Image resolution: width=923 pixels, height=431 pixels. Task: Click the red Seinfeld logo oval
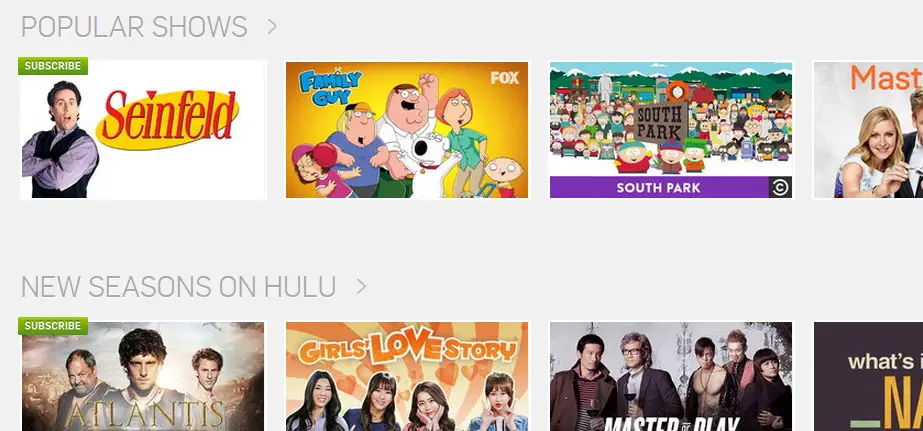(x=168, y=120)
